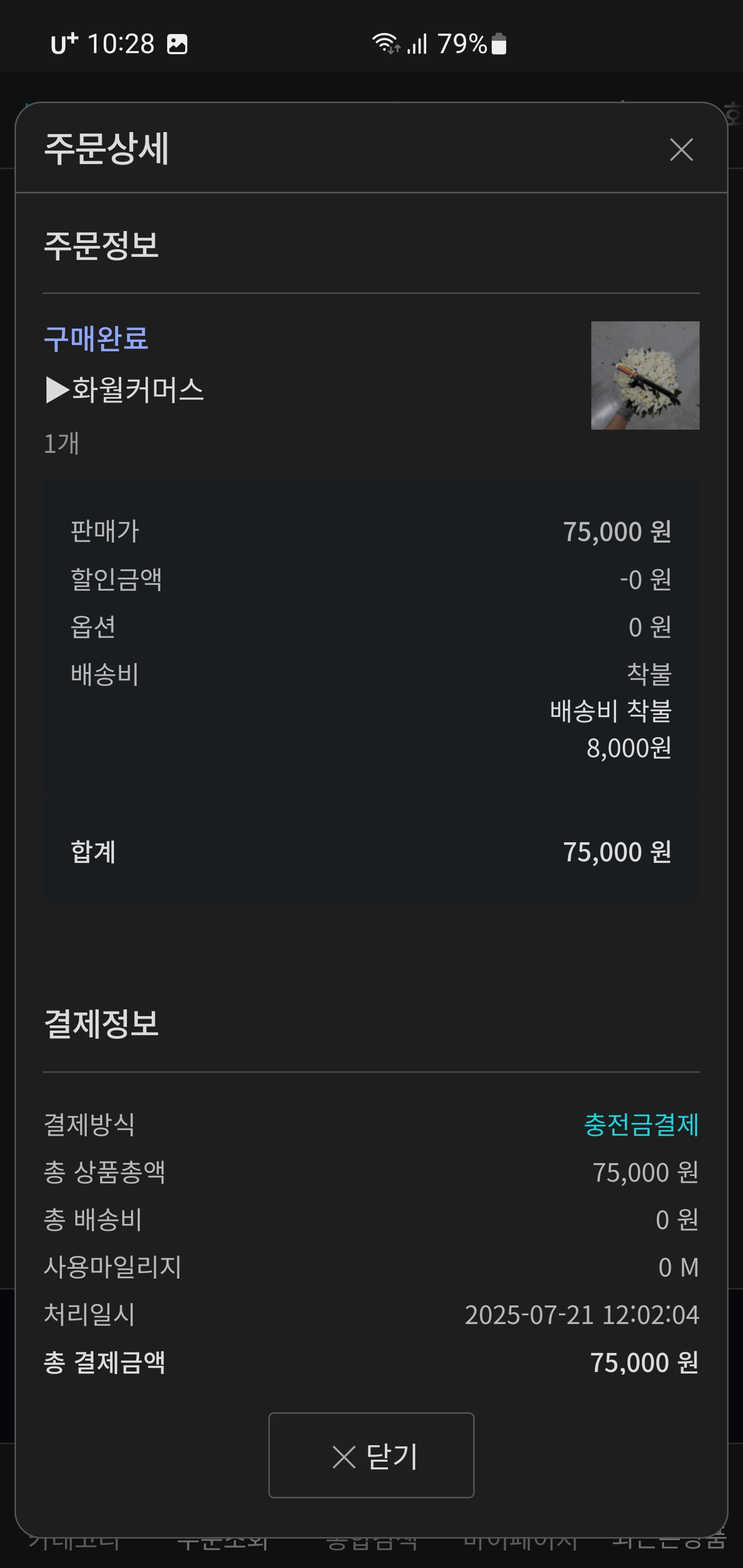
Task: Tap the U+ carrier indicator
Action: tap(64, 44)
